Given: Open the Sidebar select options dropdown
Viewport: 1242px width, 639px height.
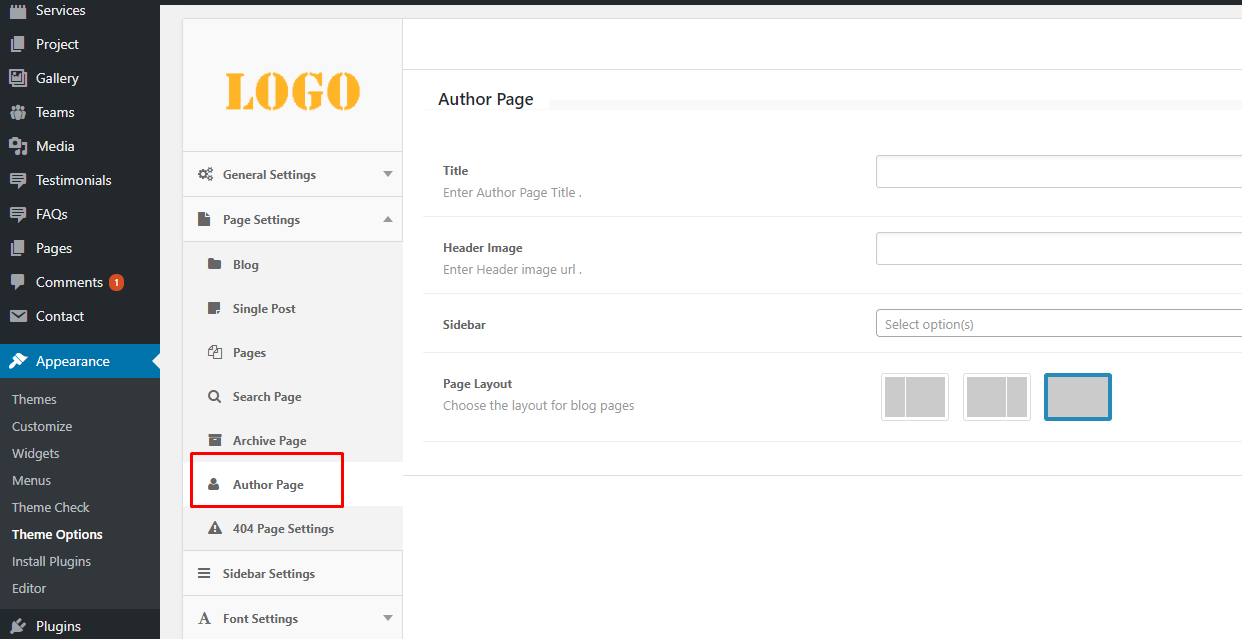Looking at the screenshot, I should pyautogui.click(x=1057, y=324).
